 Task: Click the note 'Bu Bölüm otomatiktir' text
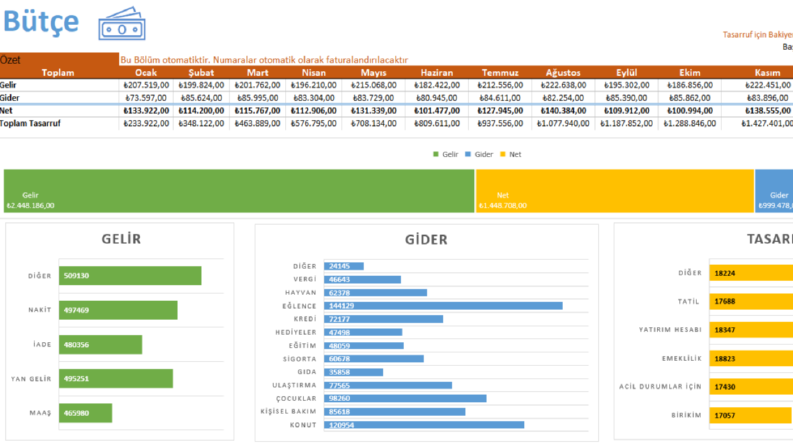point(264,60)
